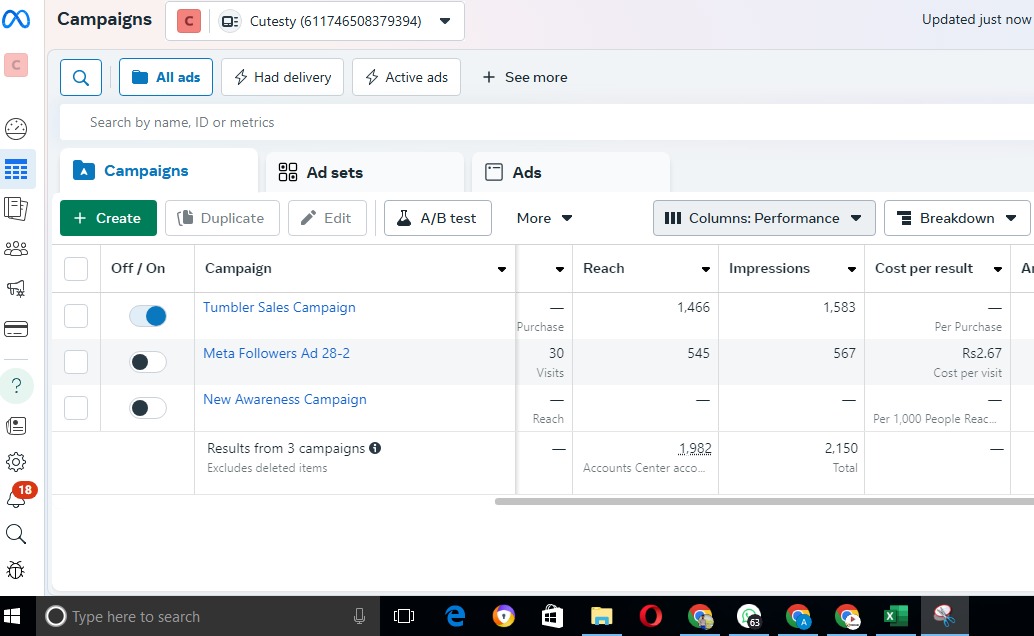Enable the Meta Followers Ad 28-2 toggle
Screen dimensions: 1034x636
[x=148, y=362]
